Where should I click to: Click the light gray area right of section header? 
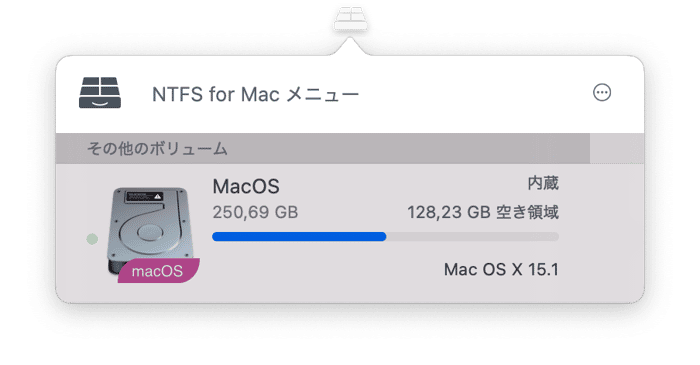pyautogui.click(x=617, y=149)
